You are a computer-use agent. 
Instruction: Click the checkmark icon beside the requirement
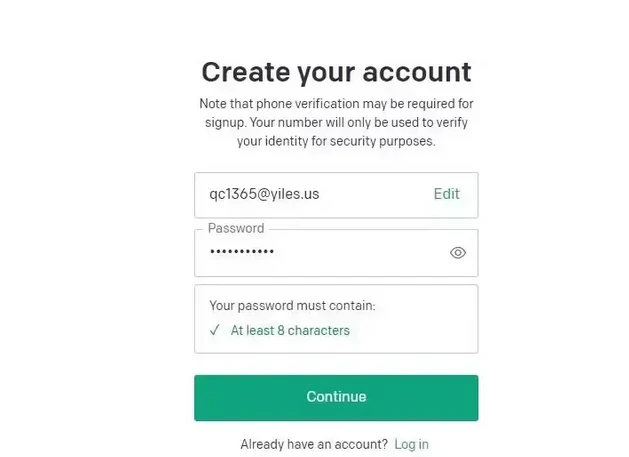214,330
